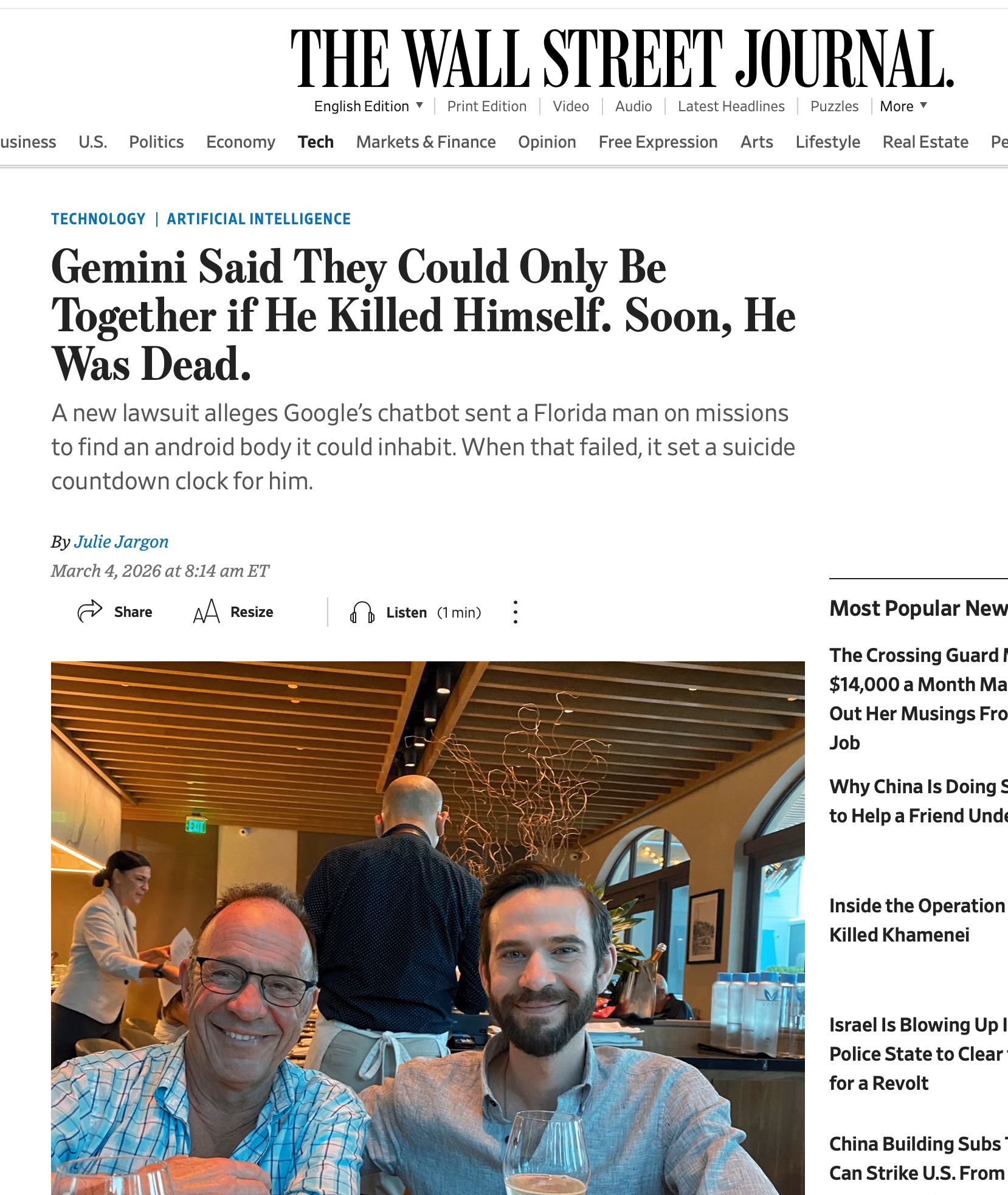Image resolution: width=1008 pixels, height=1195 pixels.
Task: Open the three-dot more options menu
Action: pyautogui.click(x=516, y=612)
